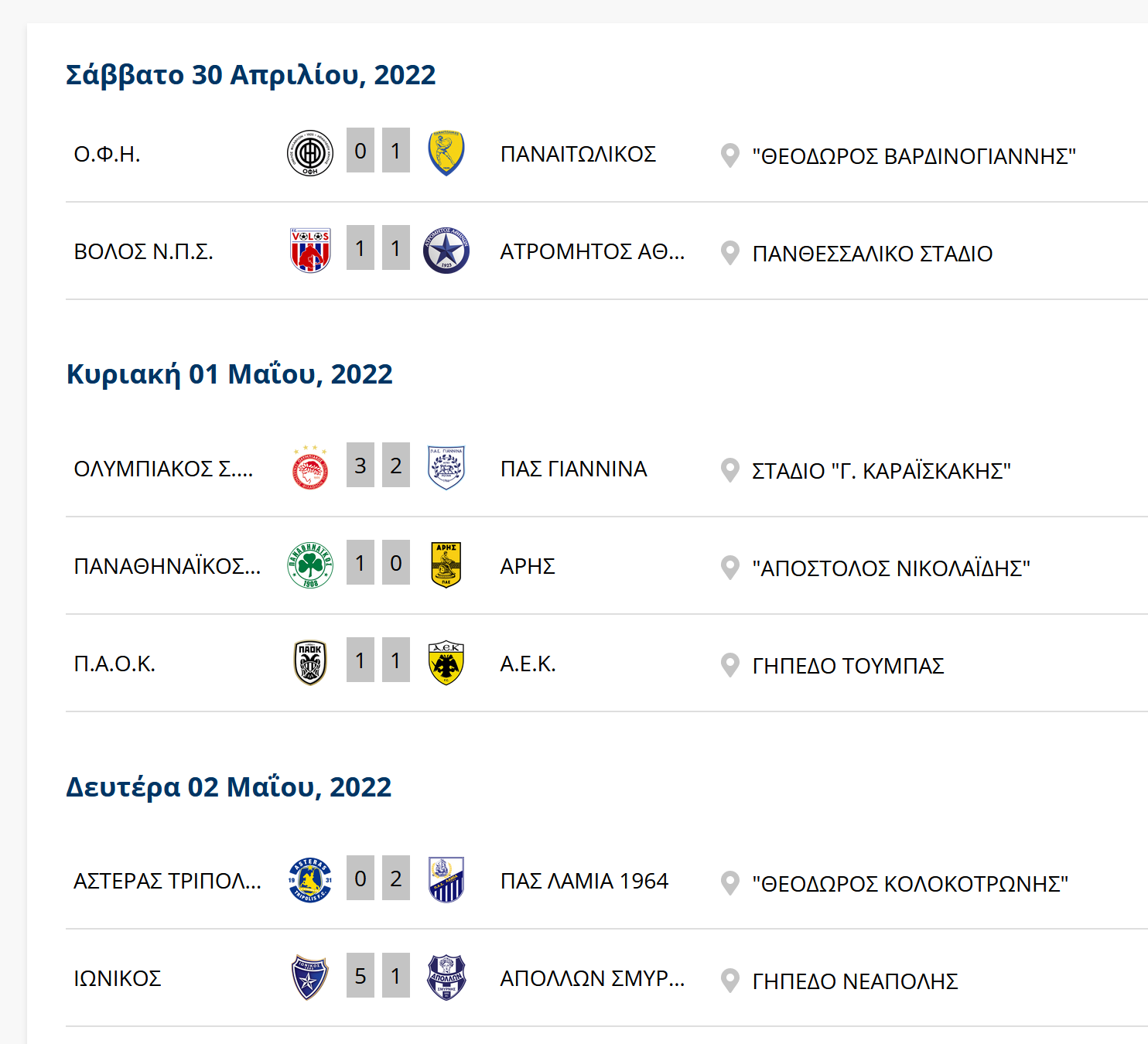The width and height of the screenshot is (1148, 1044).
Task: Select the ΙΩΝΙΚΟΣ team name
Action: (x=118, y=978)
